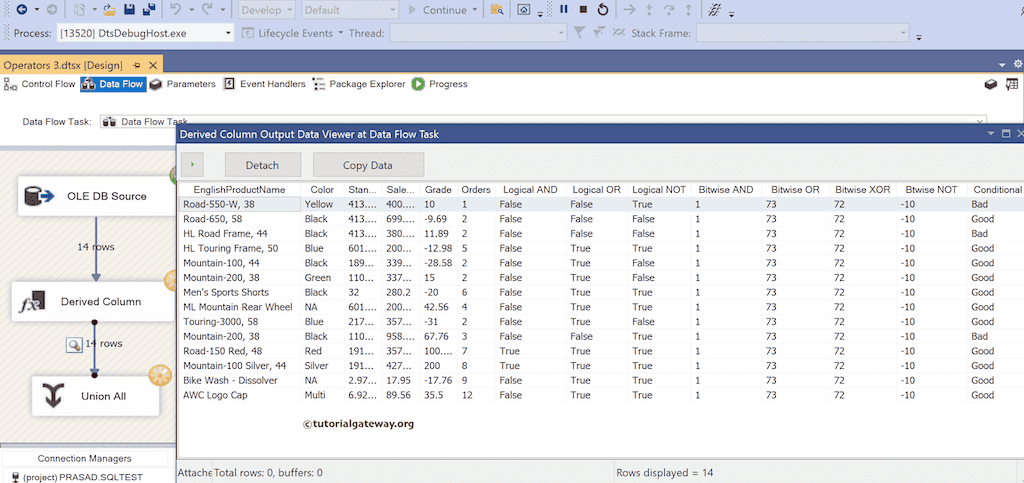Click the data viewer magnifier on data path
Viewport: 1024px width, 483px height.
(74, 344)
